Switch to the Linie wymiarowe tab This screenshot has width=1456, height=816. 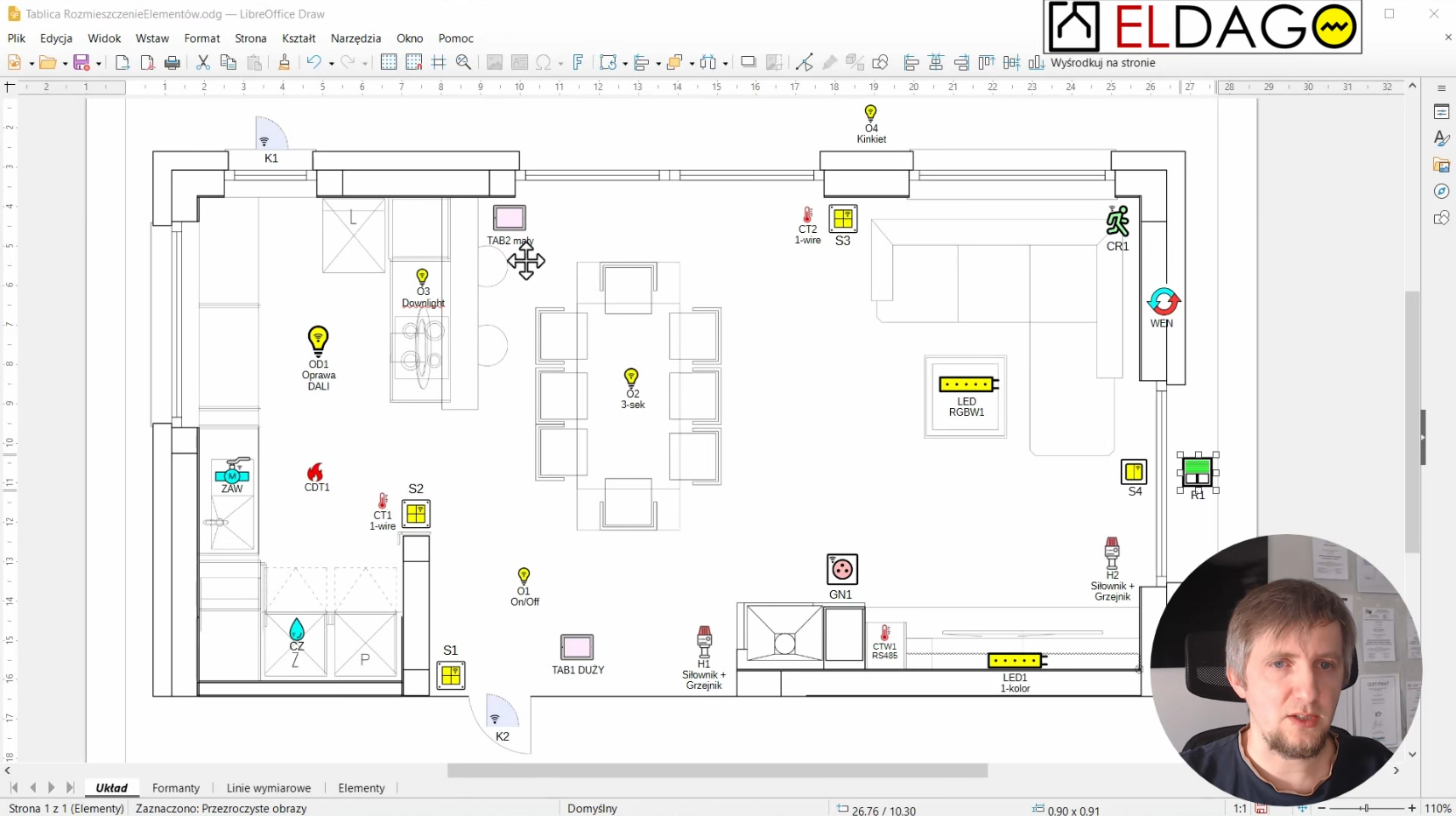pyautogui.click(x=268, y=788)
